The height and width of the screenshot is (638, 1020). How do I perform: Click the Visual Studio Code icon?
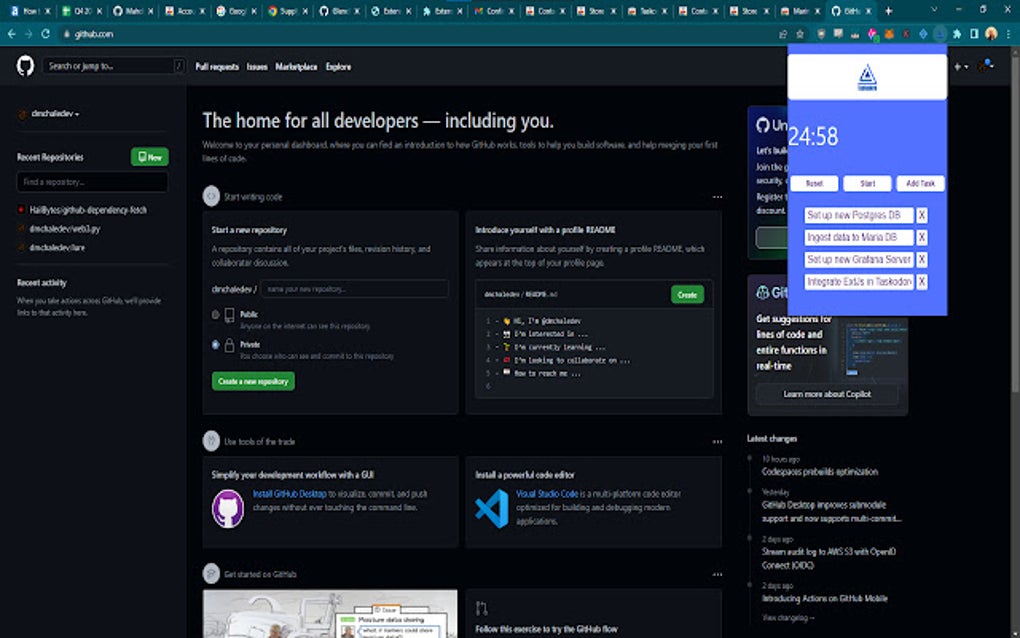coord(490,508)
